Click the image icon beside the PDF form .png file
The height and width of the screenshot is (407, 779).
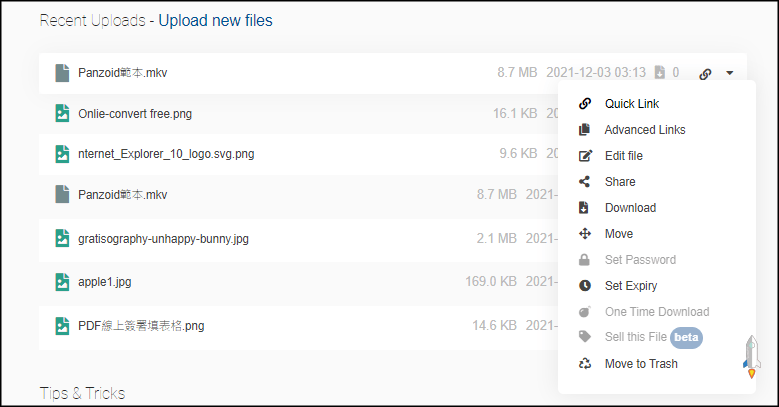tap(62, 325)
